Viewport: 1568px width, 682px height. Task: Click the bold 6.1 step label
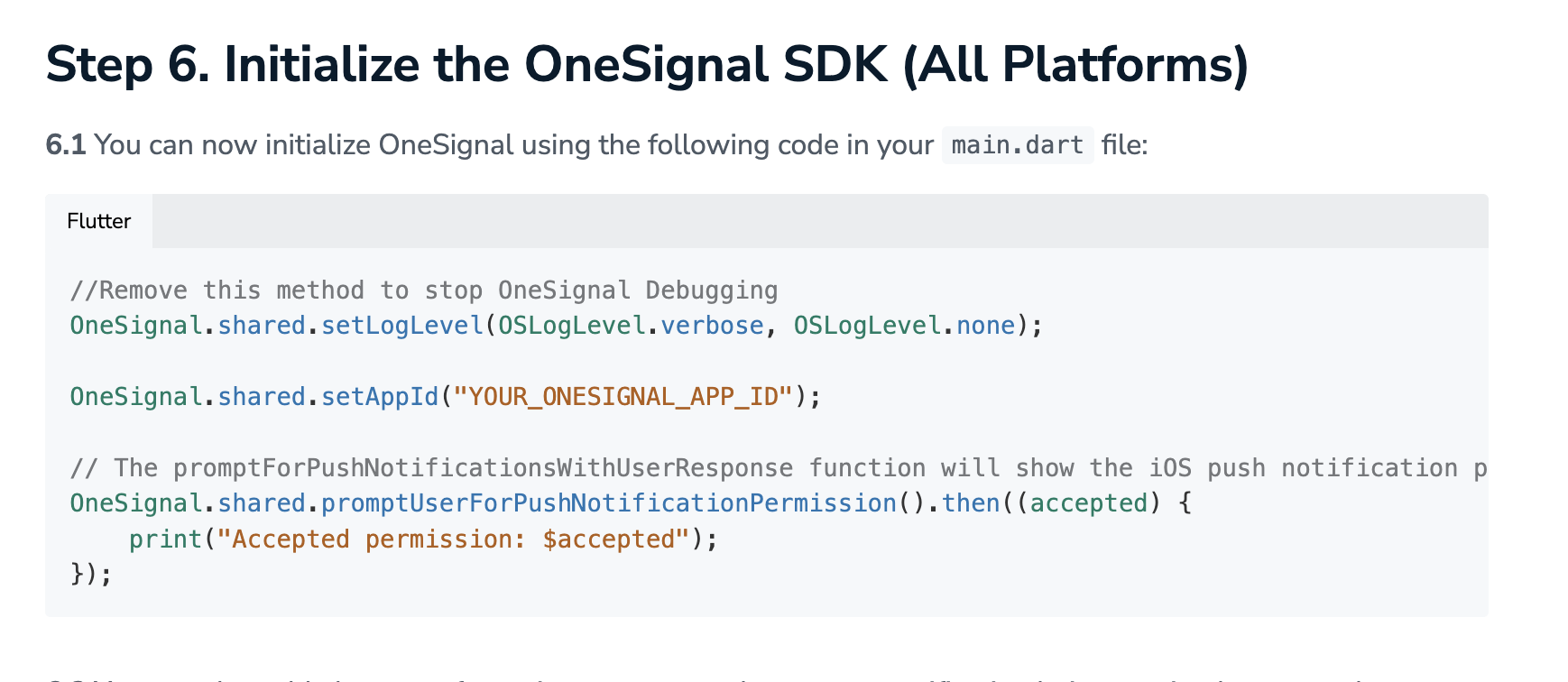pyautogui.click(x=68, y=144)
